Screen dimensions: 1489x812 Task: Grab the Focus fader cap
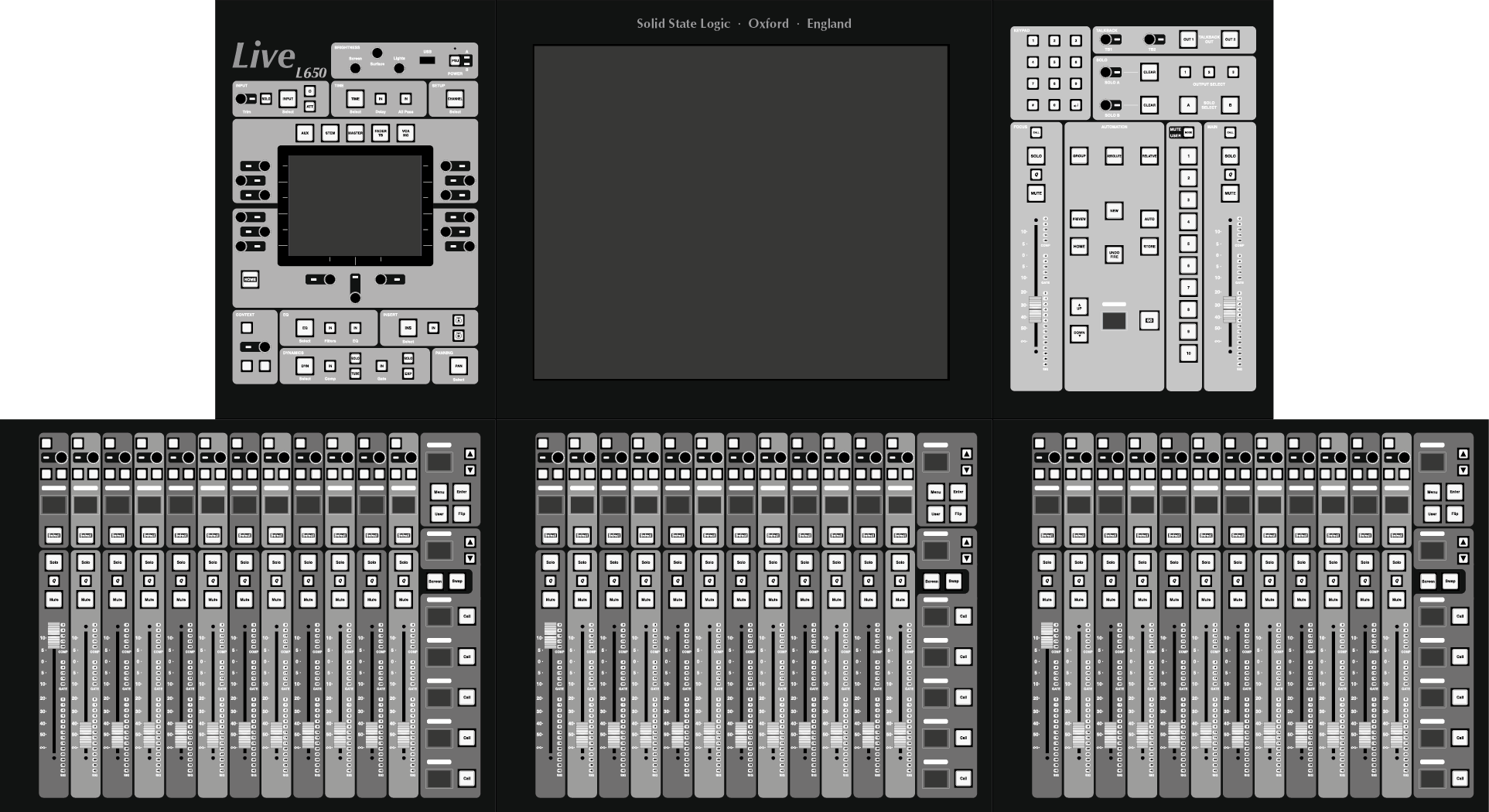click(1036, 311)
